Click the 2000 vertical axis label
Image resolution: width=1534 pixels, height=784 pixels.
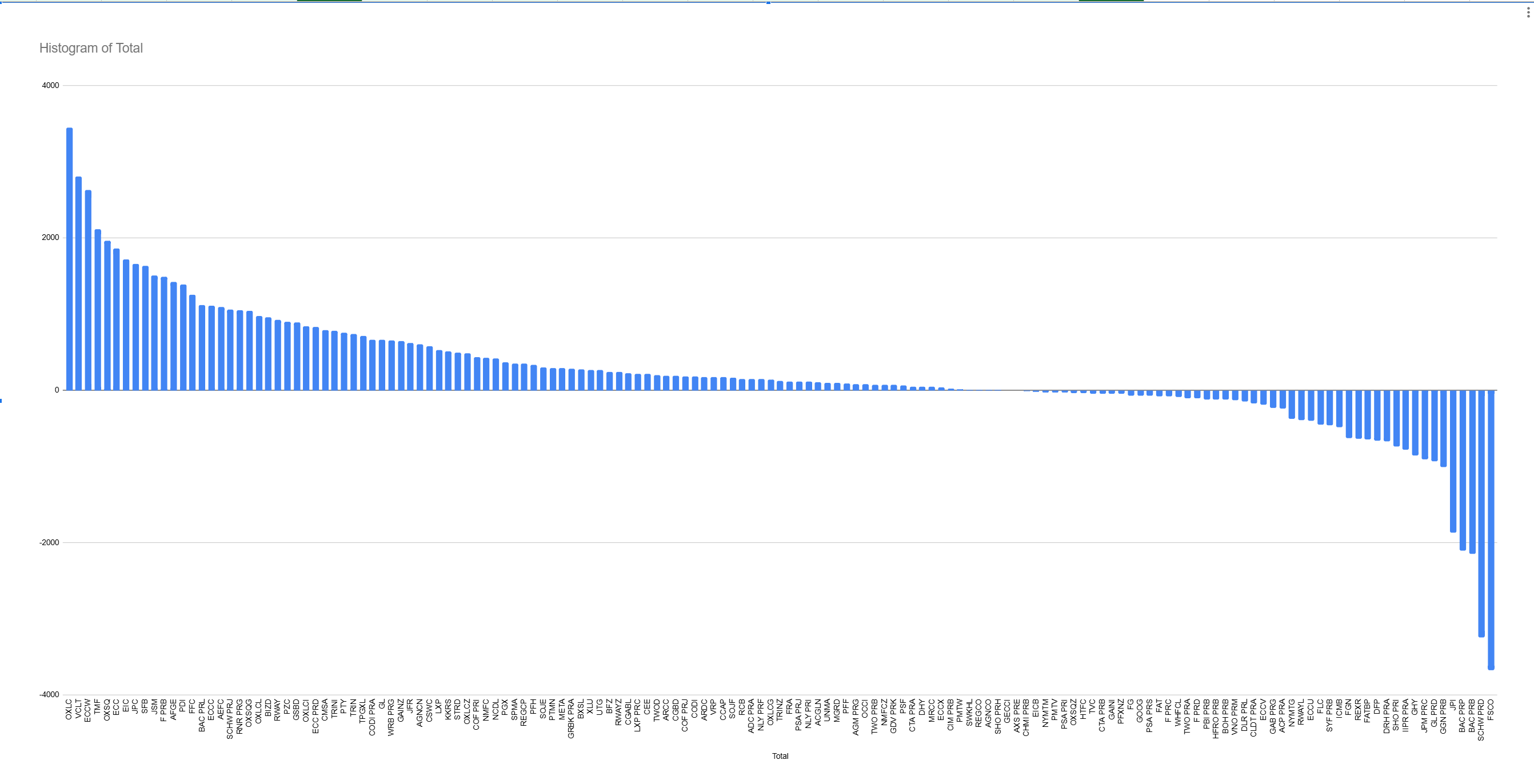pyautogui.click(x=51, y=238)
